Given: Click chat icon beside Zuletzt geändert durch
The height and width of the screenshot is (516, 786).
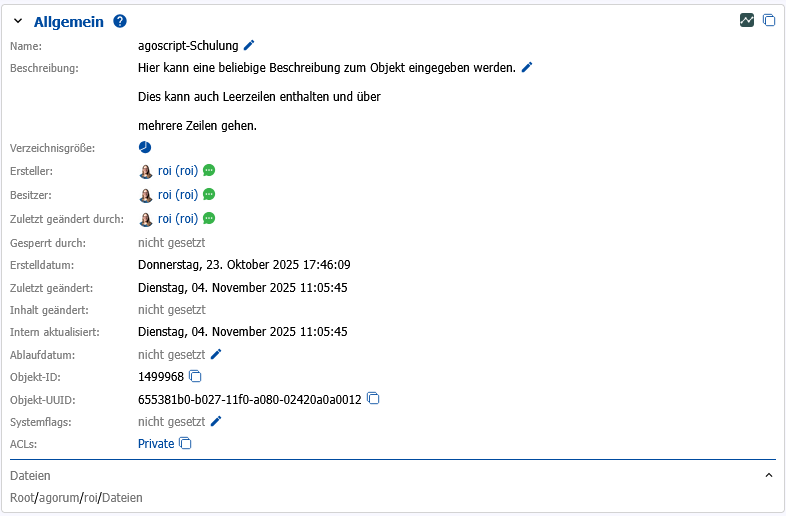Looking at the screenshot, I should [x=209, y=218].
